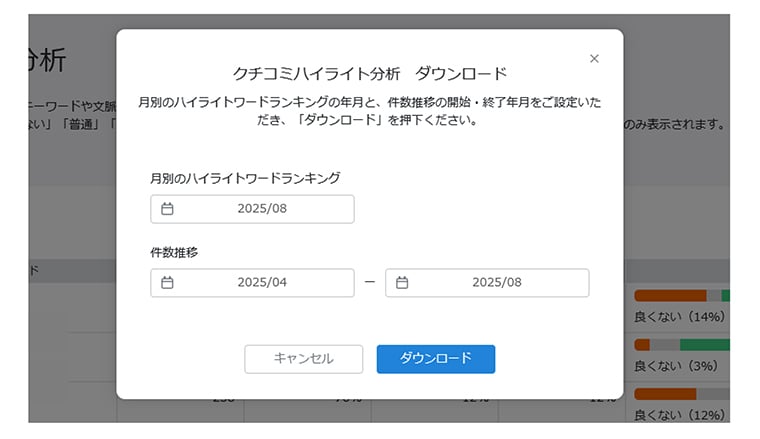Click calendar icon in monthly highlight ranking field

tap(167, 209)
